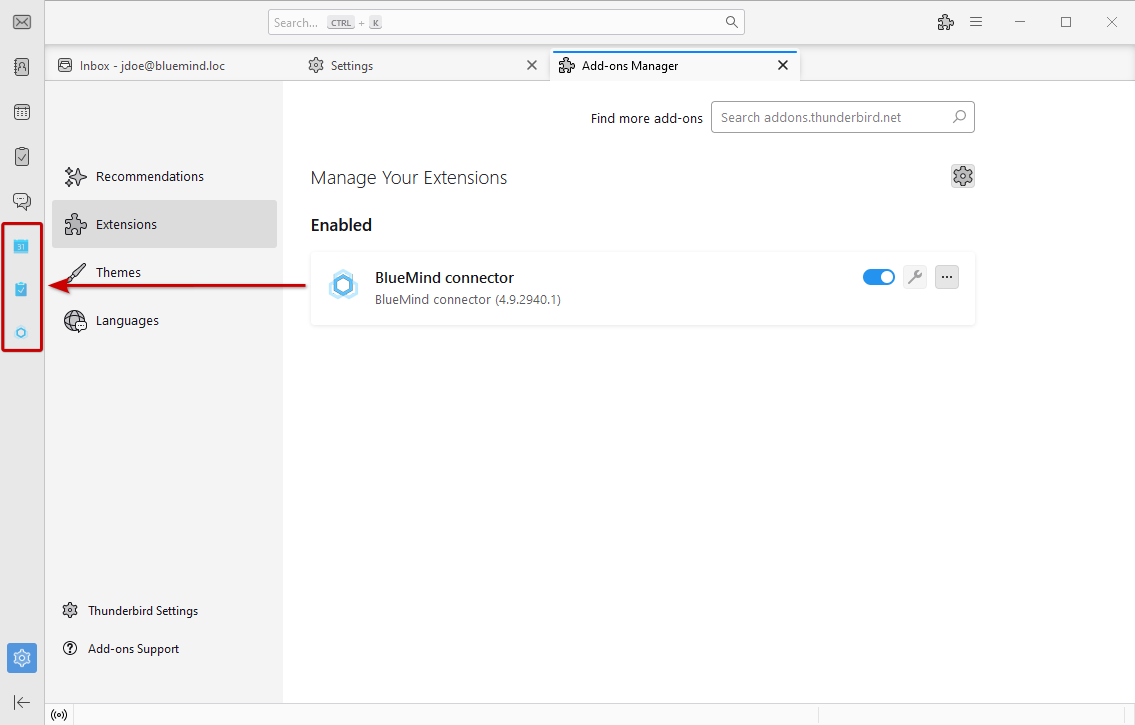Open the BlueMind calendar icon

pos(21,246)
